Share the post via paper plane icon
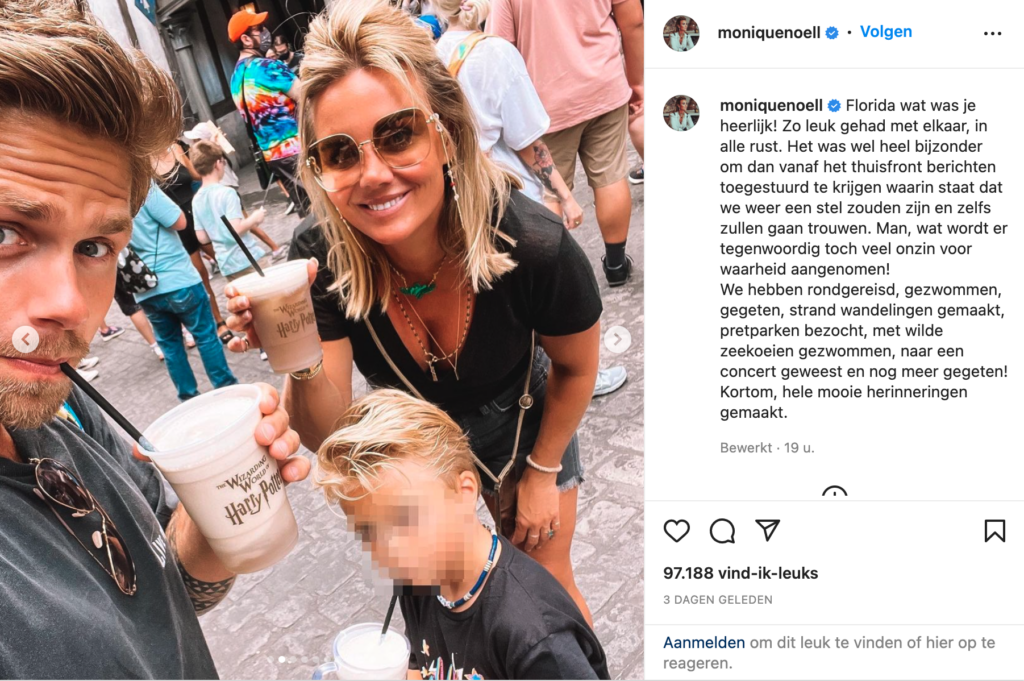 point(767,530)
